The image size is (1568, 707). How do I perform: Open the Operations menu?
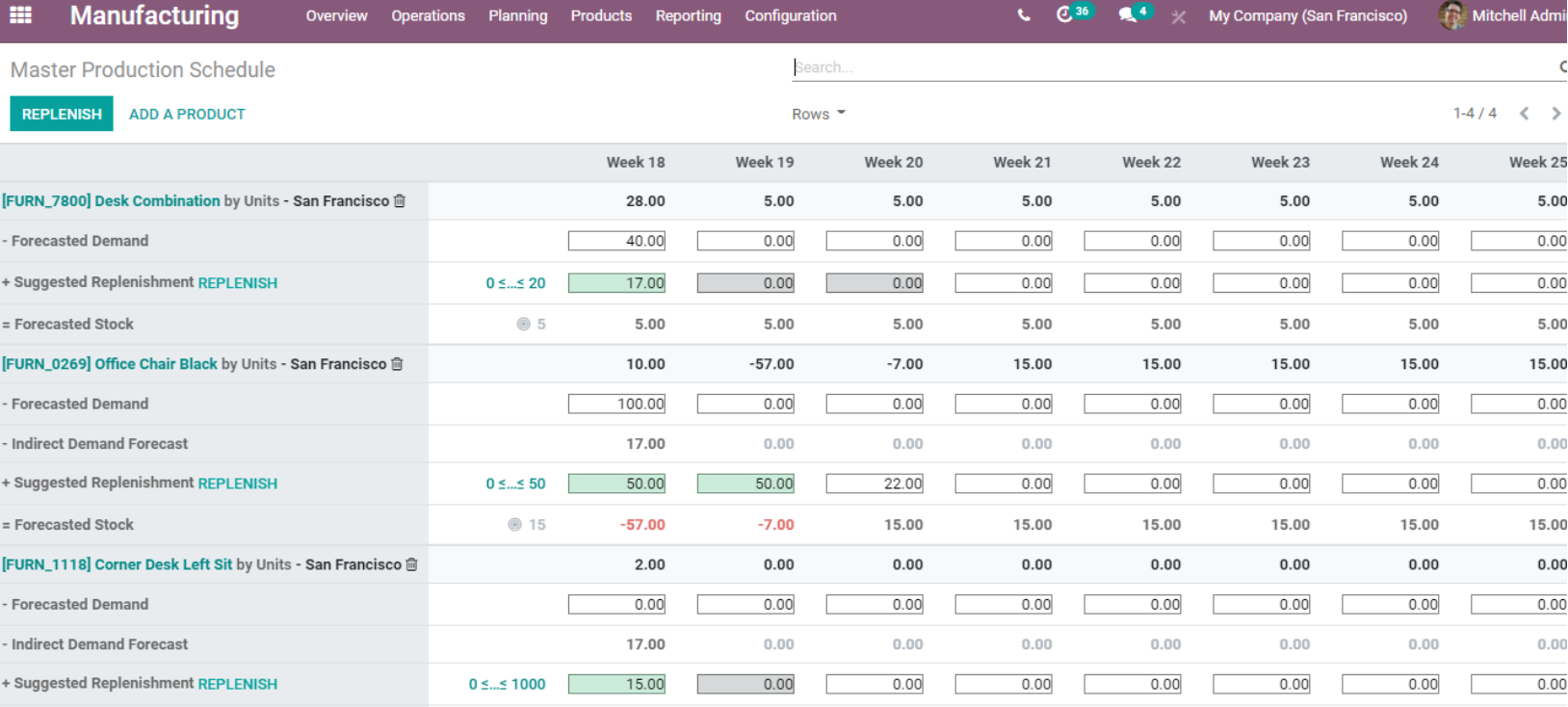[x=428, y=15]
